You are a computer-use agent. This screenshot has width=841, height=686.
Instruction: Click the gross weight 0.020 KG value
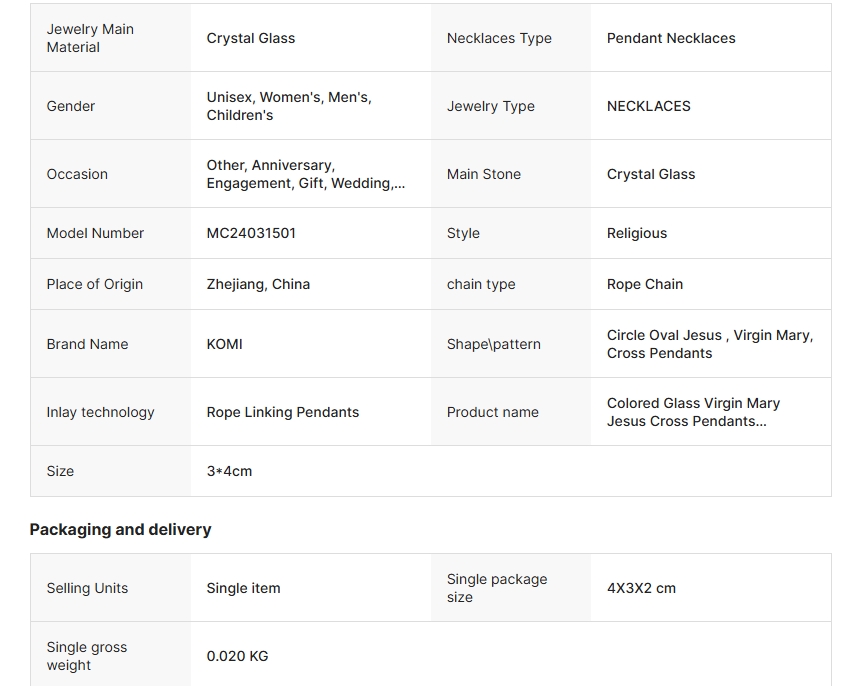point(237,656)
